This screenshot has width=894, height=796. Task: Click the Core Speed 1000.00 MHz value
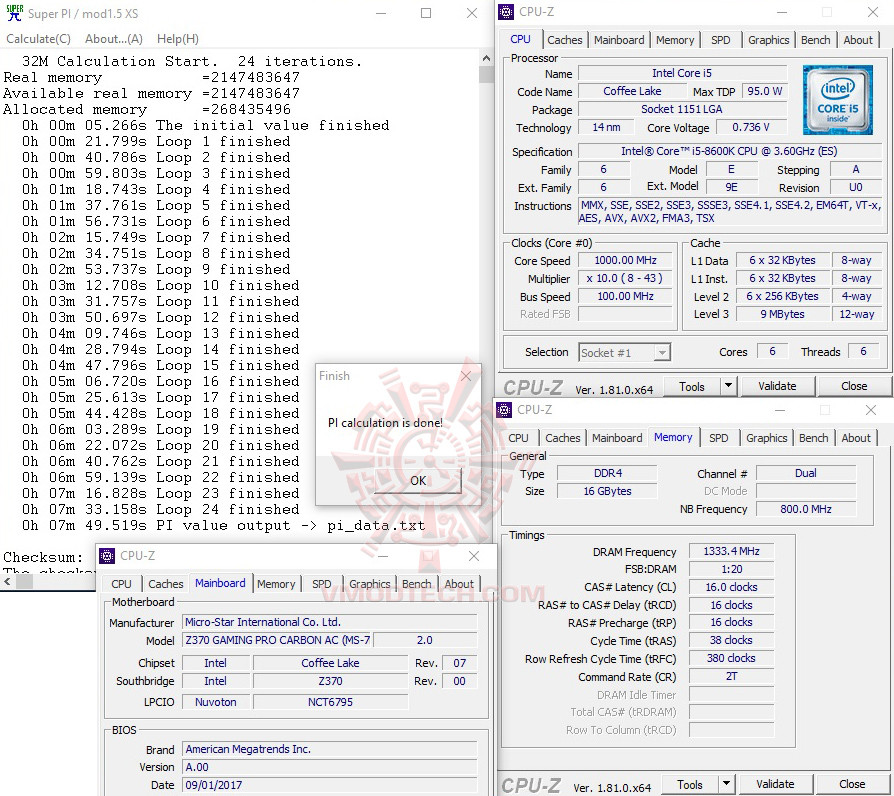625,261
